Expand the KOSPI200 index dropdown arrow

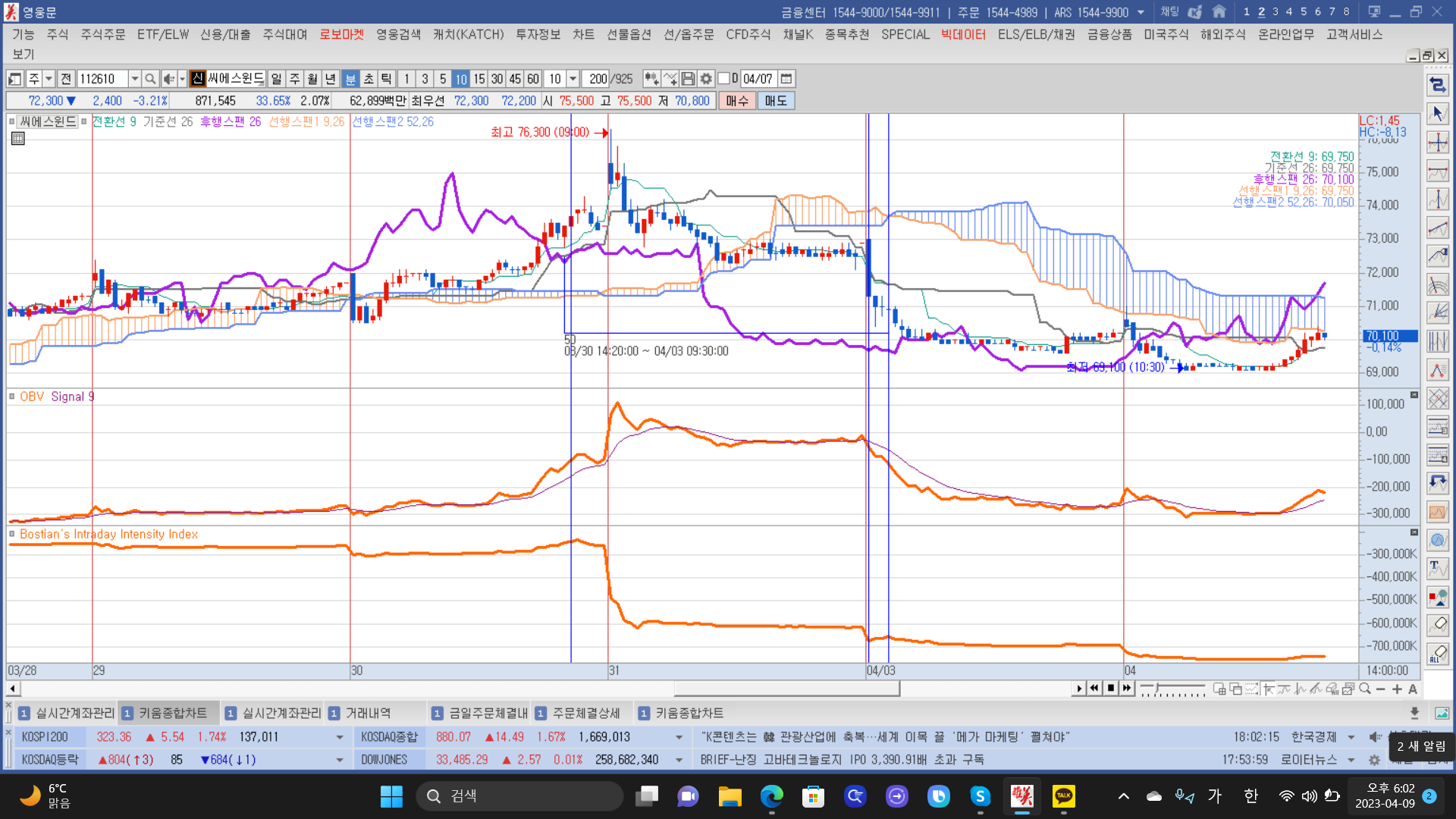(339, 737)
